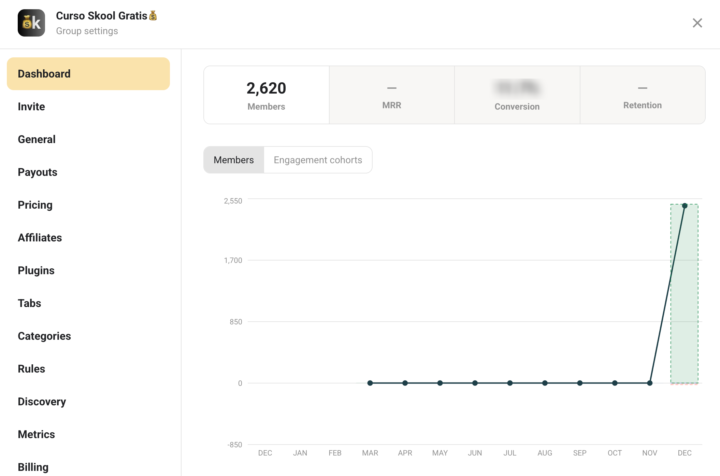Switch to the Engagement cohorts tab

318,160
